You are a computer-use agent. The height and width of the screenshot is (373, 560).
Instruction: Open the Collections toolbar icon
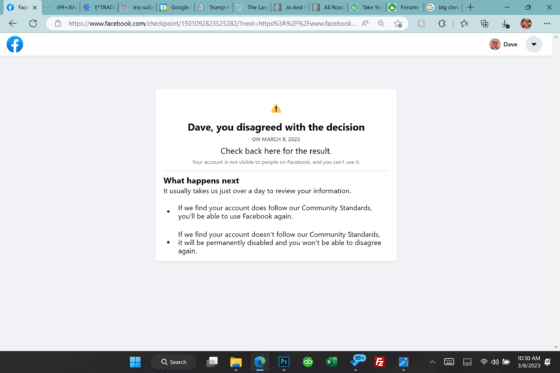click(484, 24)
